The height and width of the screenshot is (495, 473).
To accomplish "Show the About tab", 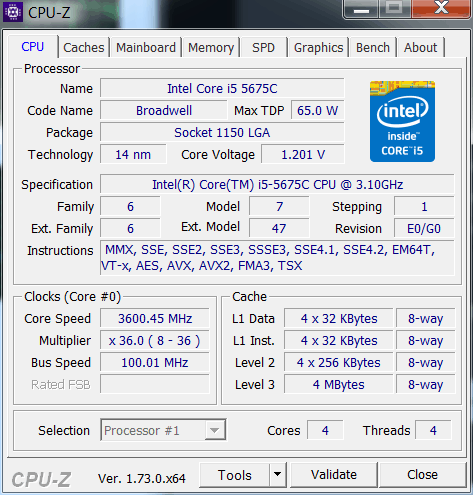I will (420, 47).
